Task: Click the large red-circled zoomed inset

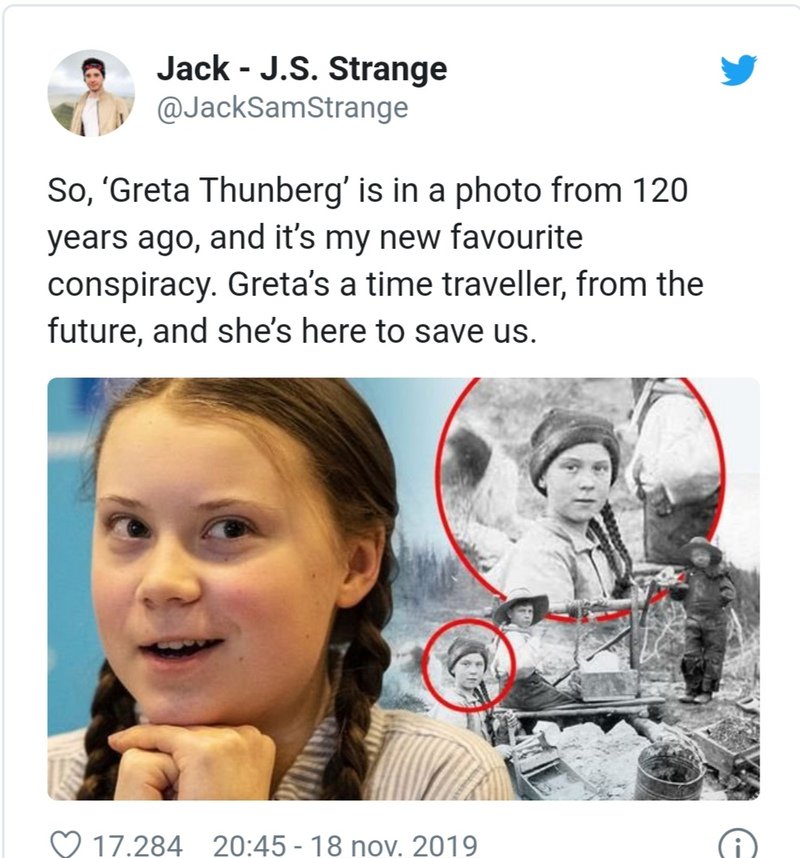Action: (581, 498)
